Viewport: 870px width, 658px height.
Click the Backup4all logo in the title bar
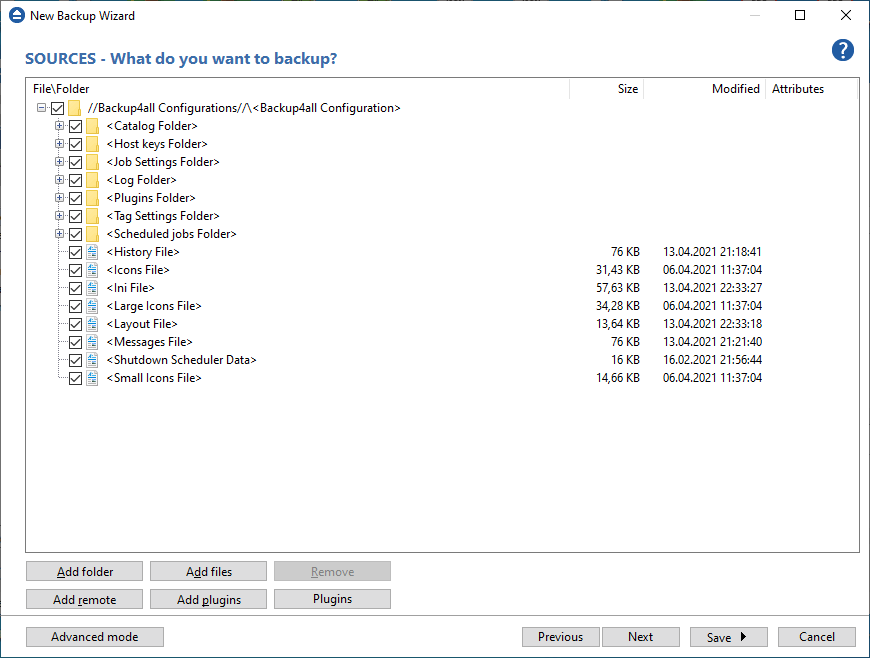coord(17,16)
